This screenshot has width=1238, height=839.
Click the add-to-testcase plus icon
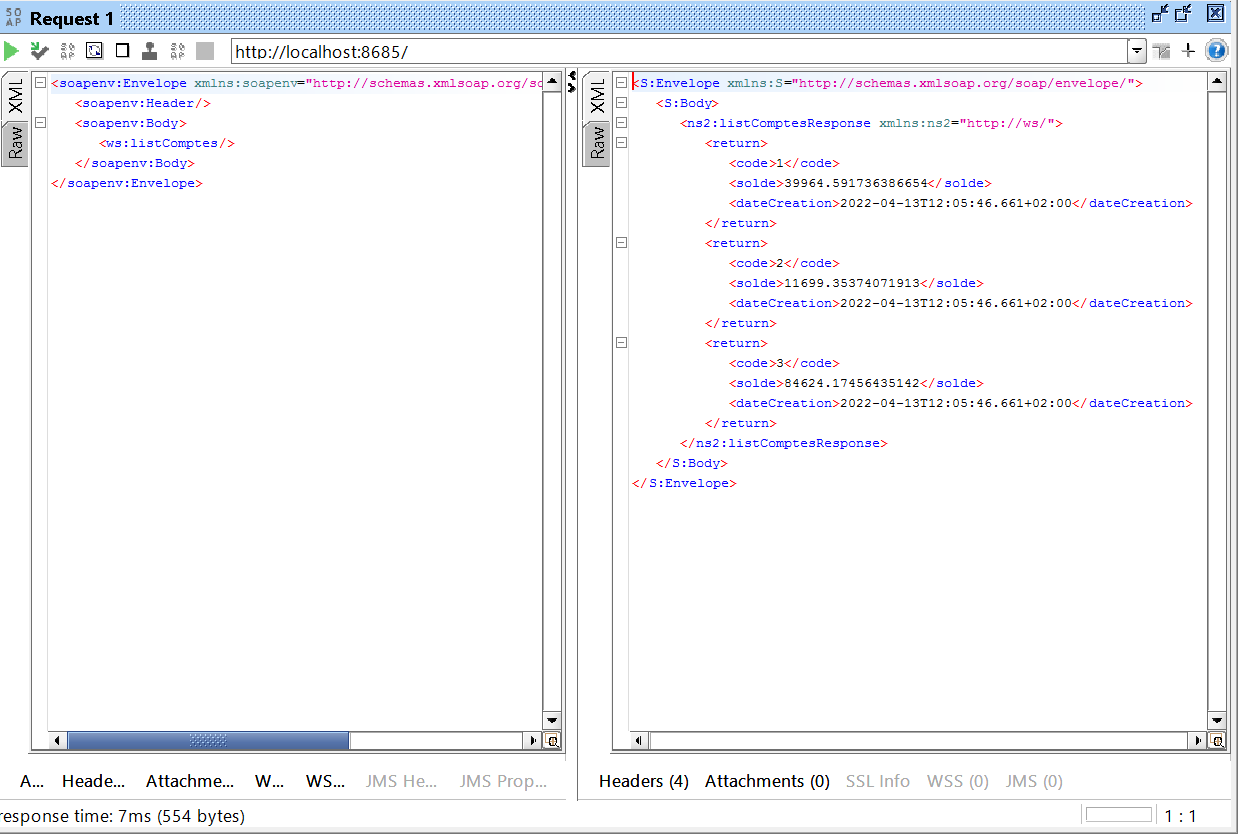tap(1188, 50)
